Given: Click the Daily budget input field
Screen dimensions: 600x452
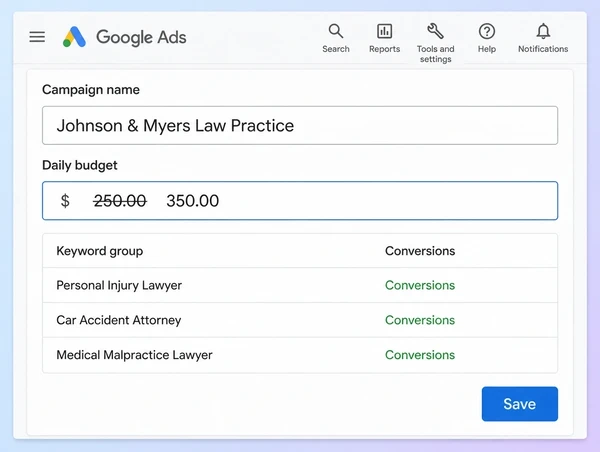Looking at the screenshot, I should (x=300, y=201).
